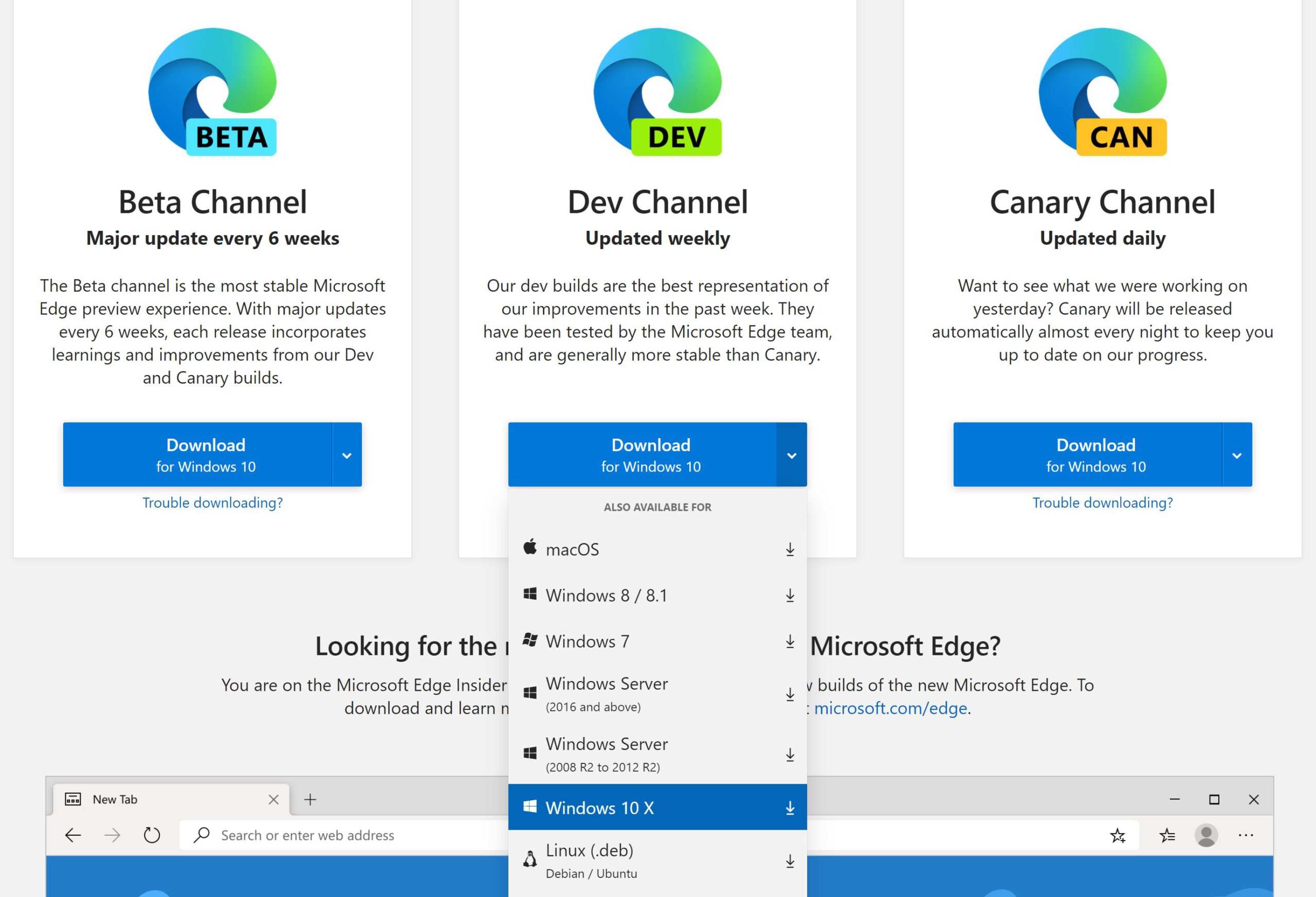Select macOS from the dropdown list

(x=657, y=549)
